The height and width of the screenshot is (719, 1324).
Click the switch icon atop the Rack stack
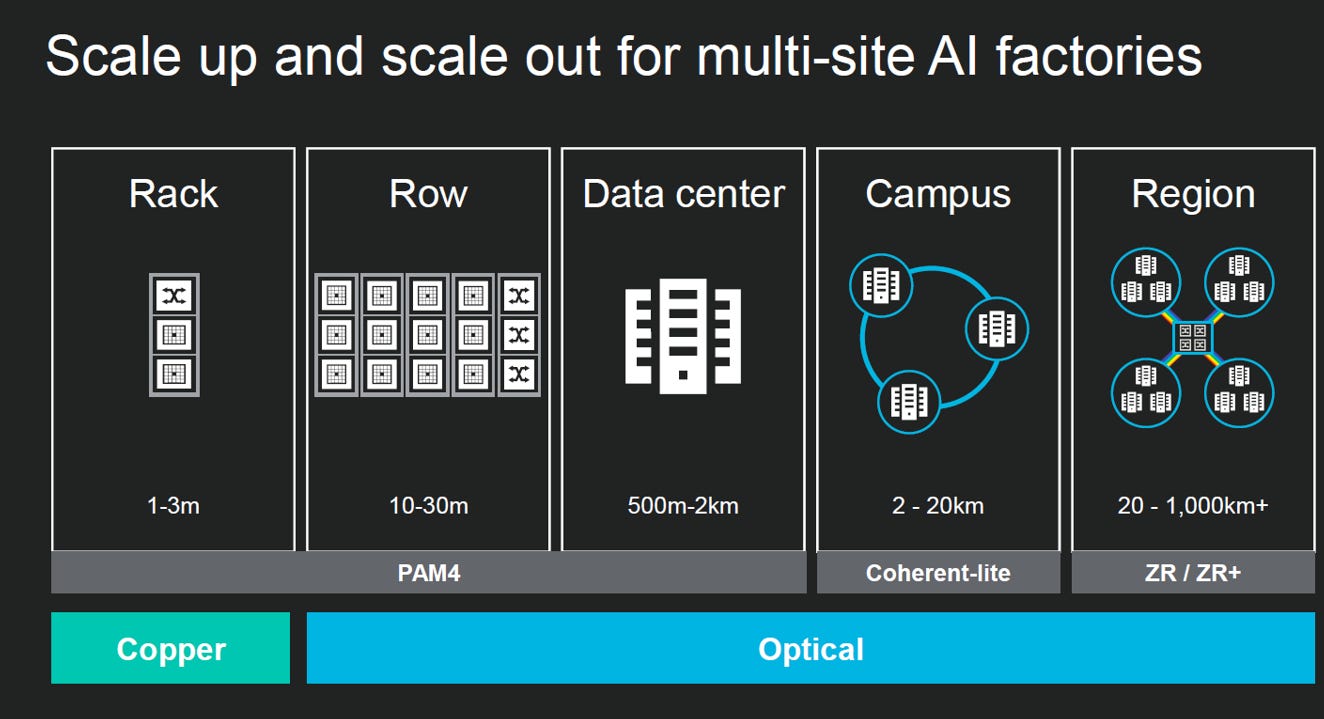click(x=174, y=295)
